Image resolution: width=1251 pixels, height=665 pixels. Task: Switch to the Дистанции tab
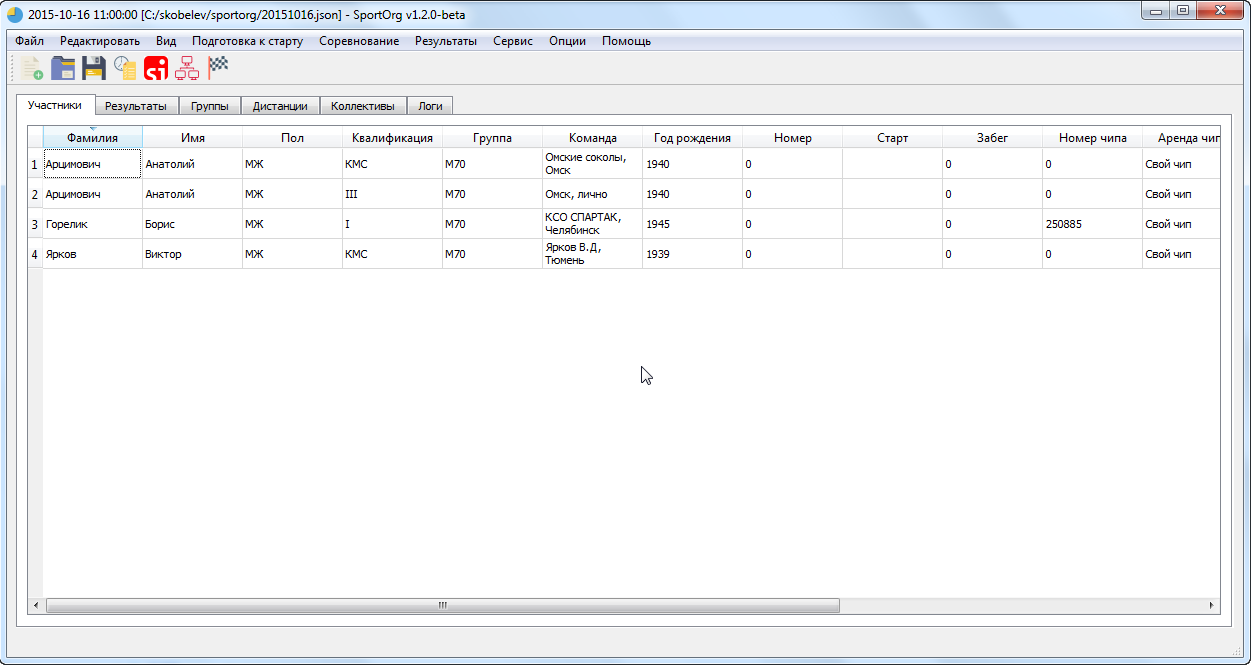coord(280,106)
